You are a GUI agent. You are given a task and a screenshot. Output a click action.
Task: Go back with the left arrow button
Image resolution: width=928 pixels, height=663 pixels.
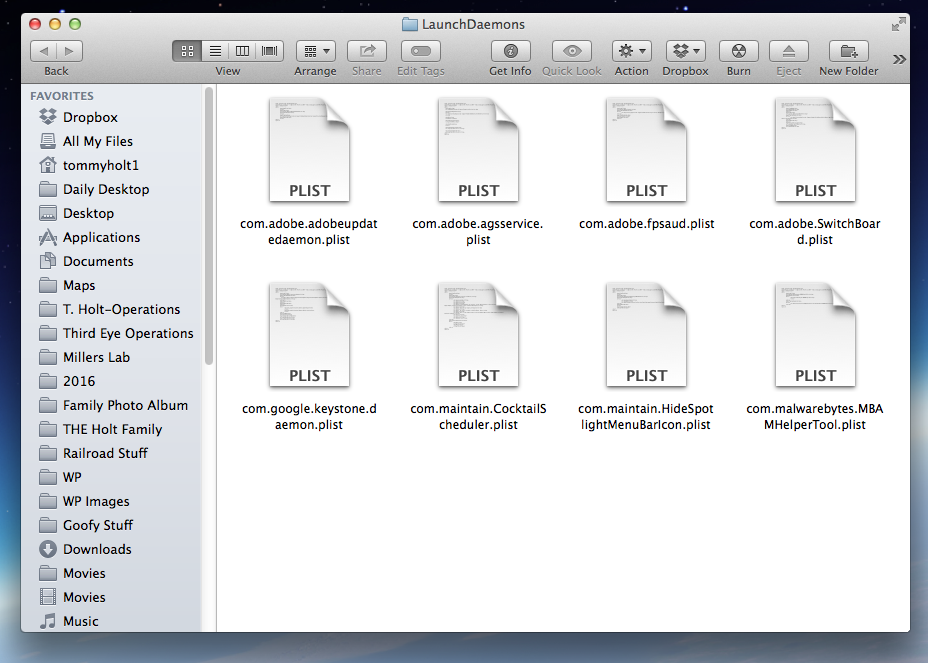click(43, 51)
